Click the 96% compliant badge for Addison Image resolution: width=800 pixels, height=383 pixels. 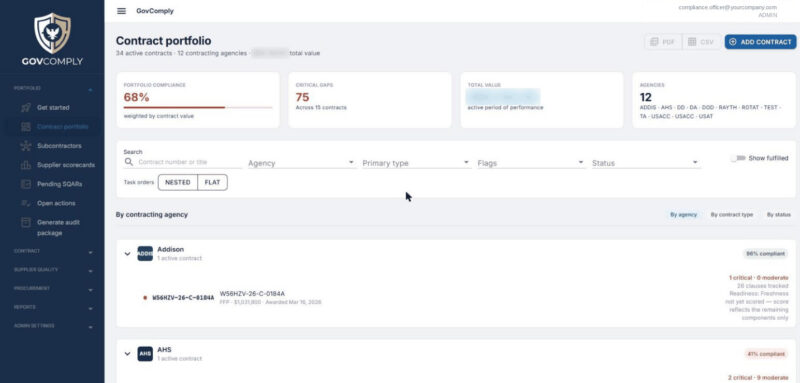[765, 253]
